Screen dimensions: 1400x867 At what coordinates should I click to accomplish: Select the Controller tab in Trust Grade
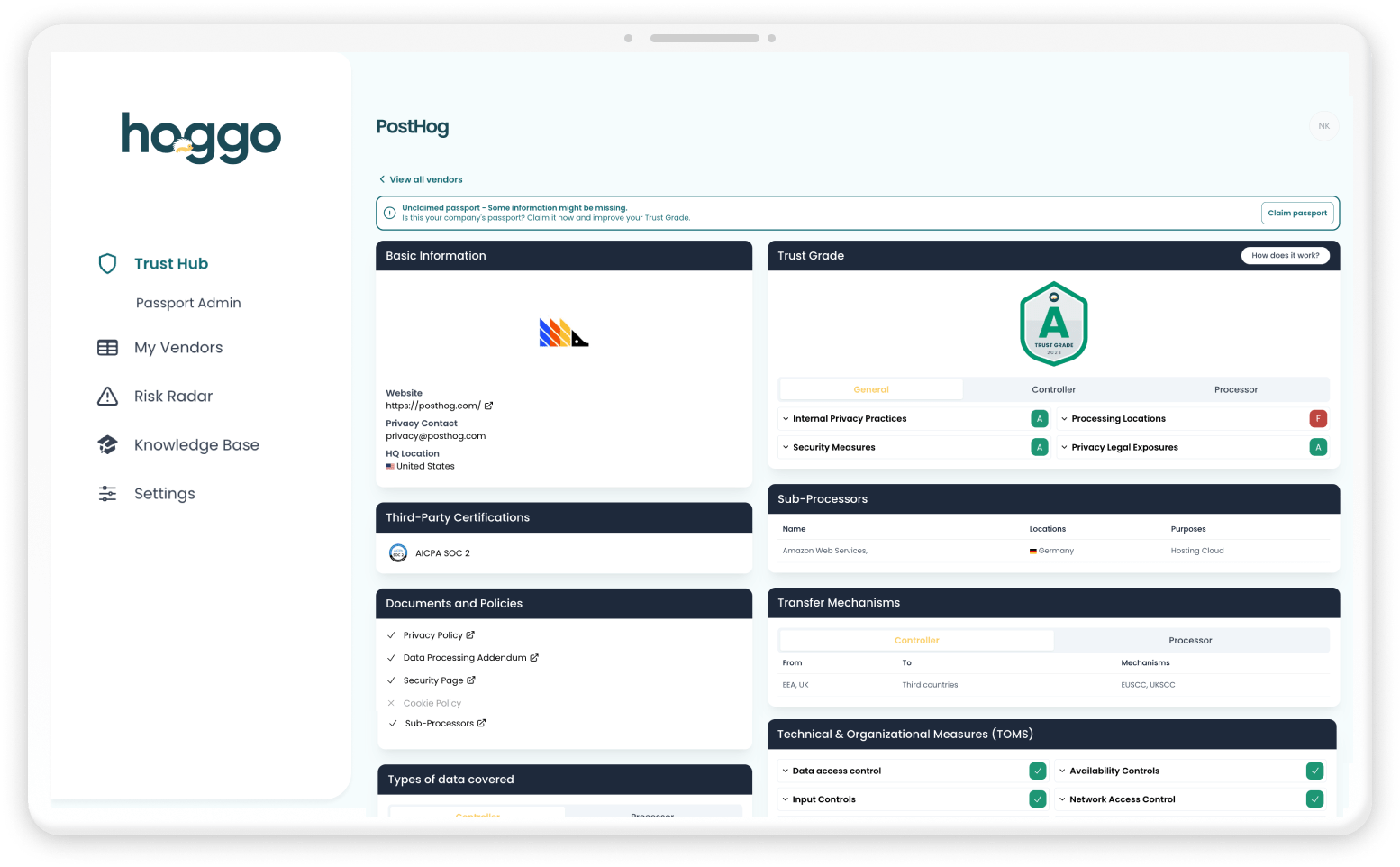pyautogui.click(x=1053, y=389)
